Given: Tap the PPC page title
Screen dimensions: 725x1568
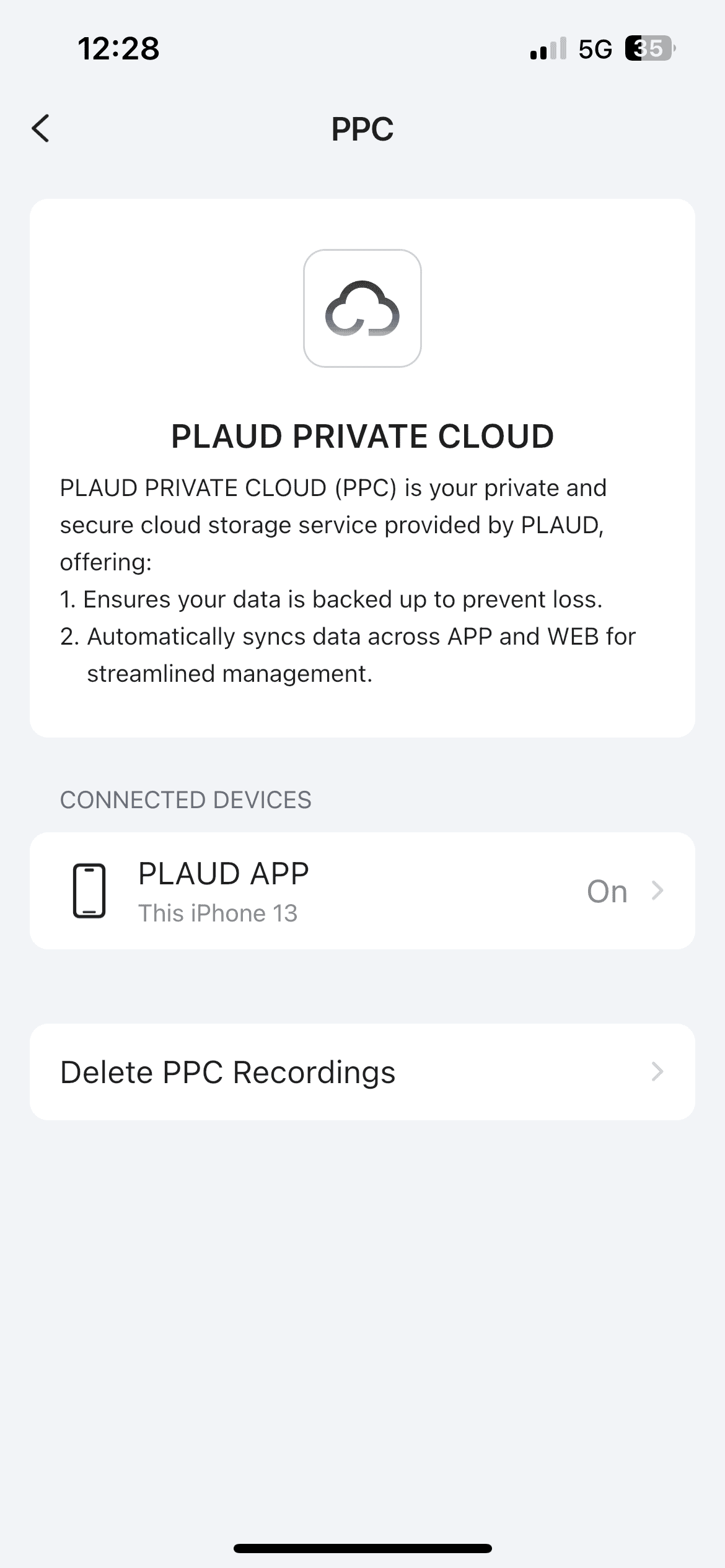Looking at the screenshot, I should click(362, 129).
